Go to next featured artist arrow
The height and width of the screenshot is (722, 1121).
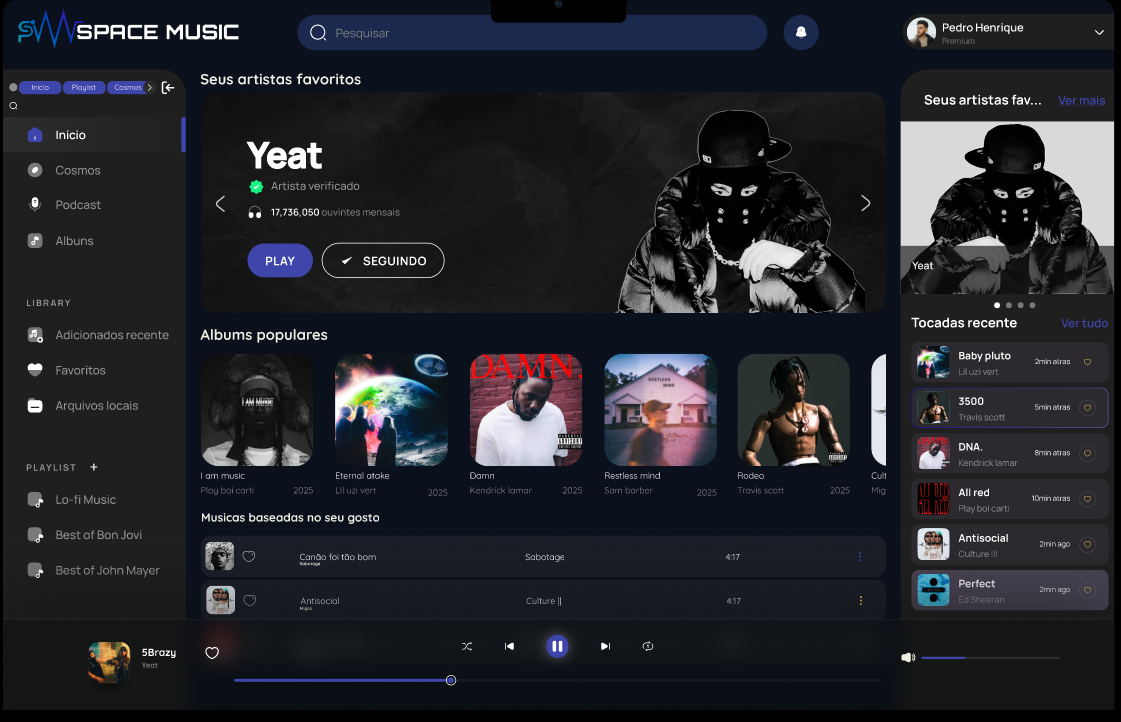click(x=865, y=204)
